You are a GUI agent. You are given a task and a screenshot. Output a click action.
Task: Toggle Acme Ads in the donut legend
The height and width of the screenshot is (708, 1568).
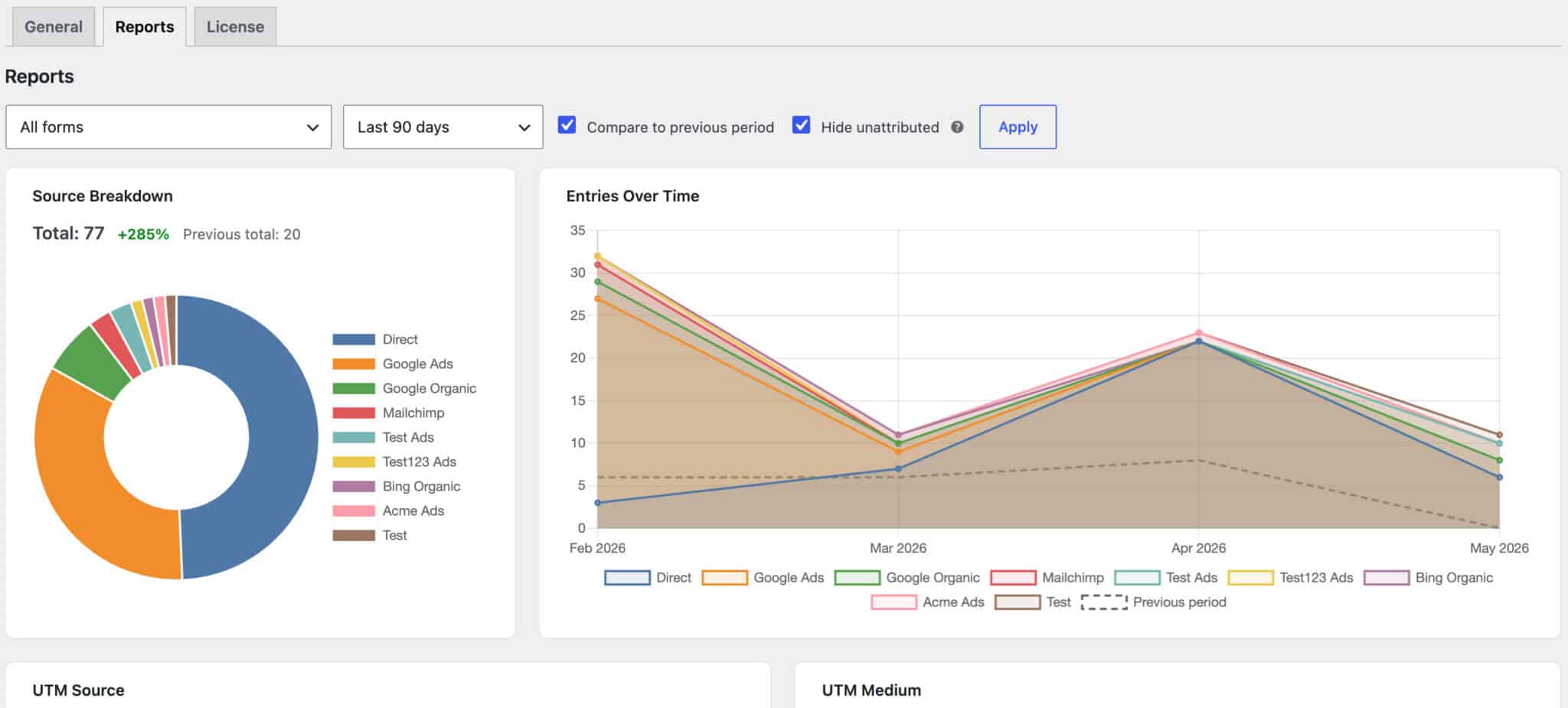(388, 511)
